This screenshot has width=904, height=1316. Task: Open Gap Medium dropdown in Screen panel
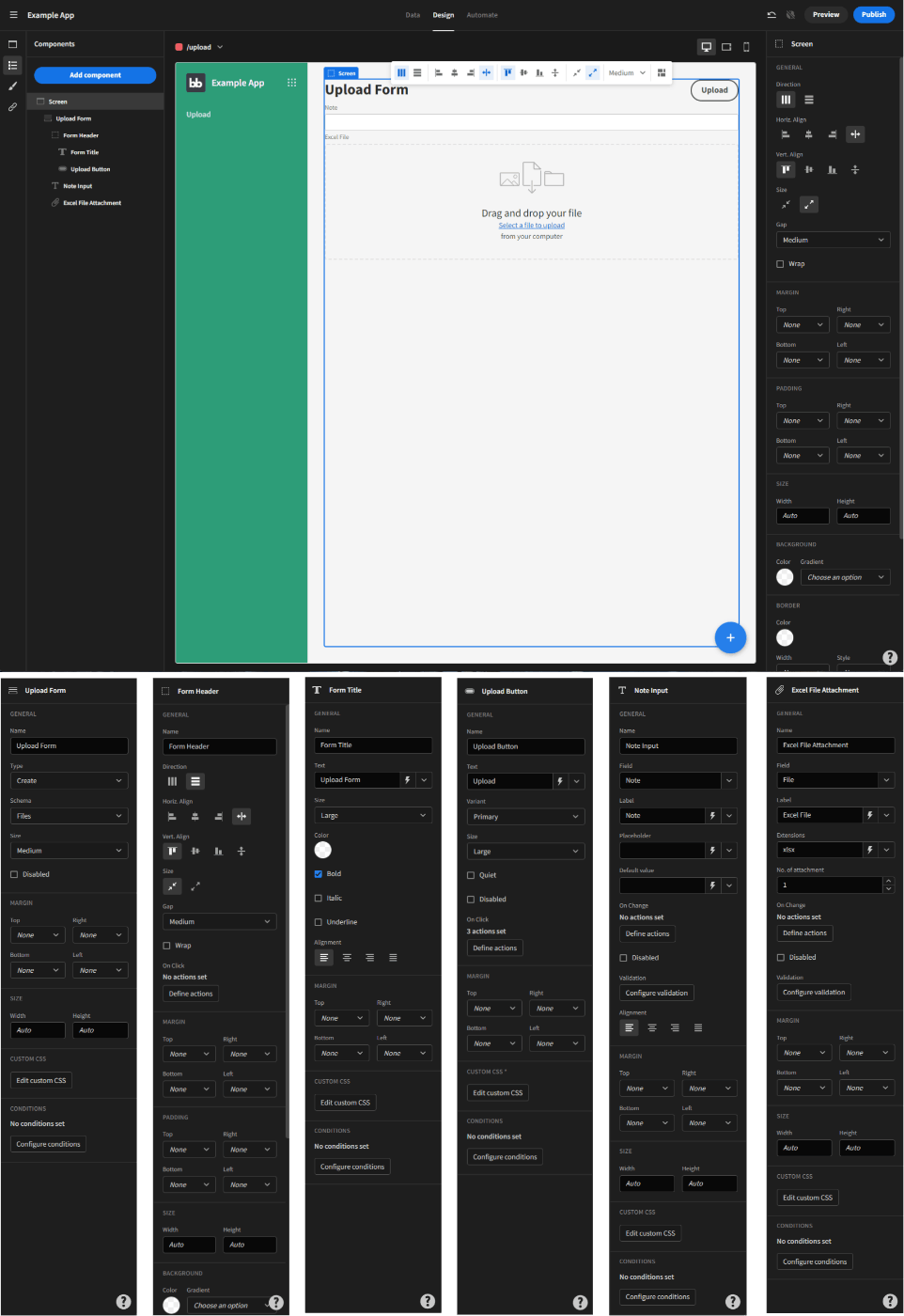(x=833, y=240)
